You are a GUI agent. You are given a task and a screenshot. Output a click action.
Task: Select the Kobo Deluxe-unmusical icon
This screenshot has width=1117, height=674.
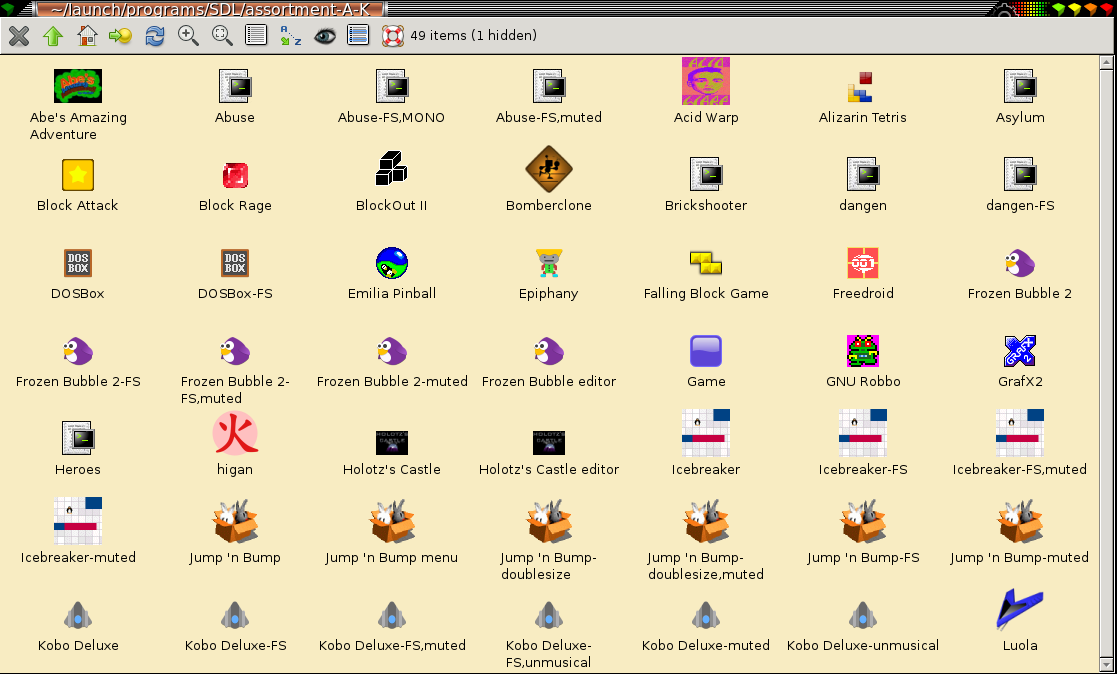coord(863,616)
